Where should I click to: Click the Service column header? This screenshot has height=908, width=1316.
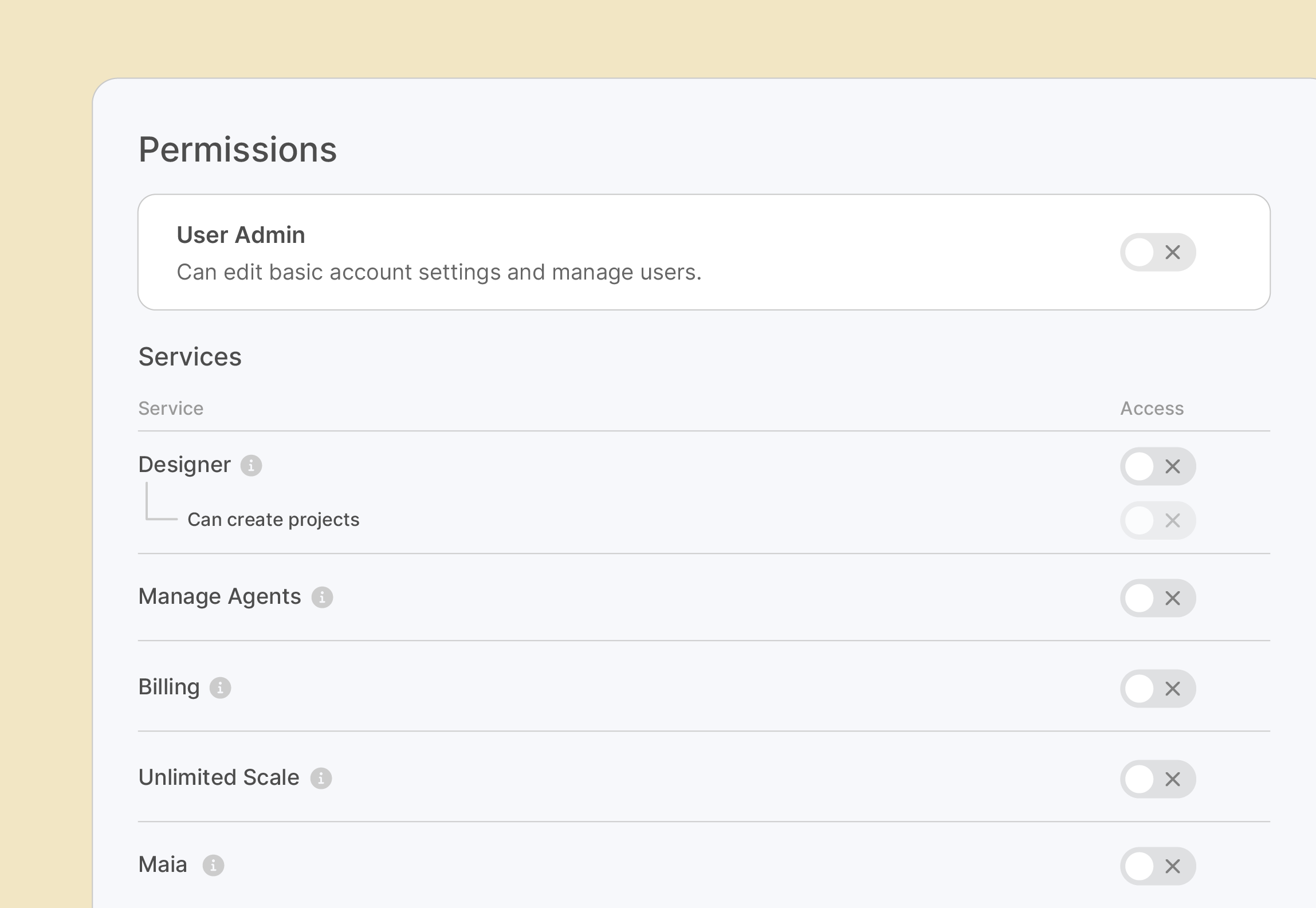pyautogui.click(x=171, y=408)
